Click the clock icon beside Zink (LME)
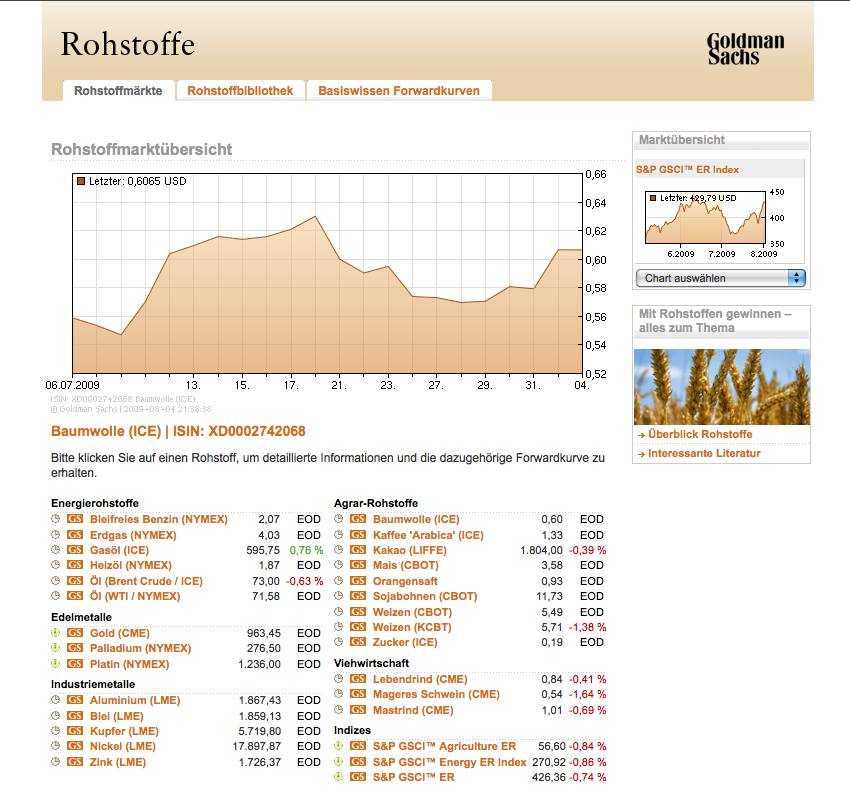This screenshot has height=808, width=850. (x=55, y=761)
